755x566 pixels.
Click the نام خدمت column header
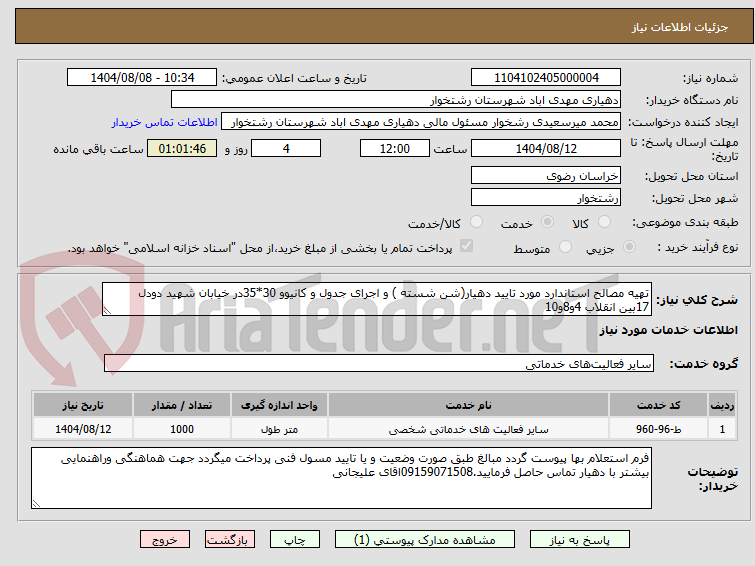point(469,405)
